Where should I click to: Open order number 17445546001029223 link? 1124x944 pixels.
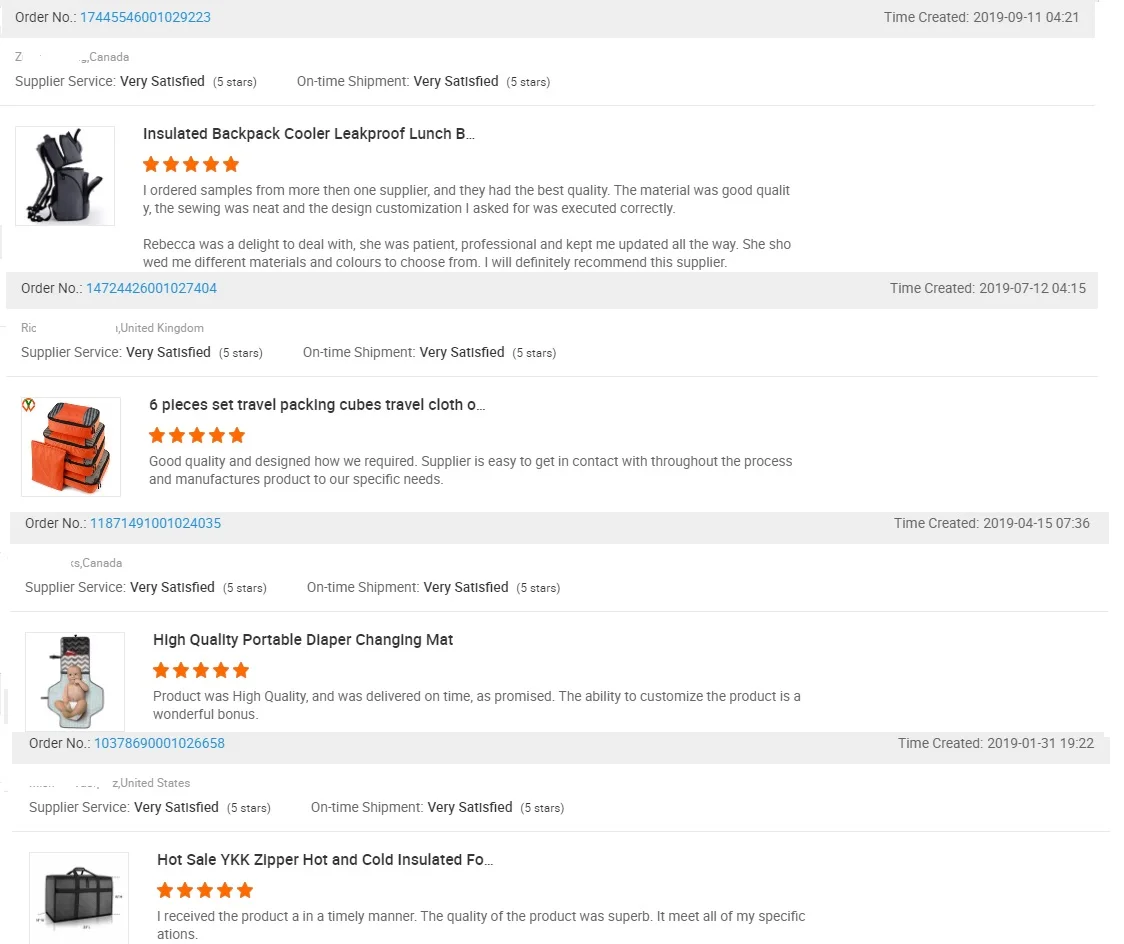pos(145,17)
